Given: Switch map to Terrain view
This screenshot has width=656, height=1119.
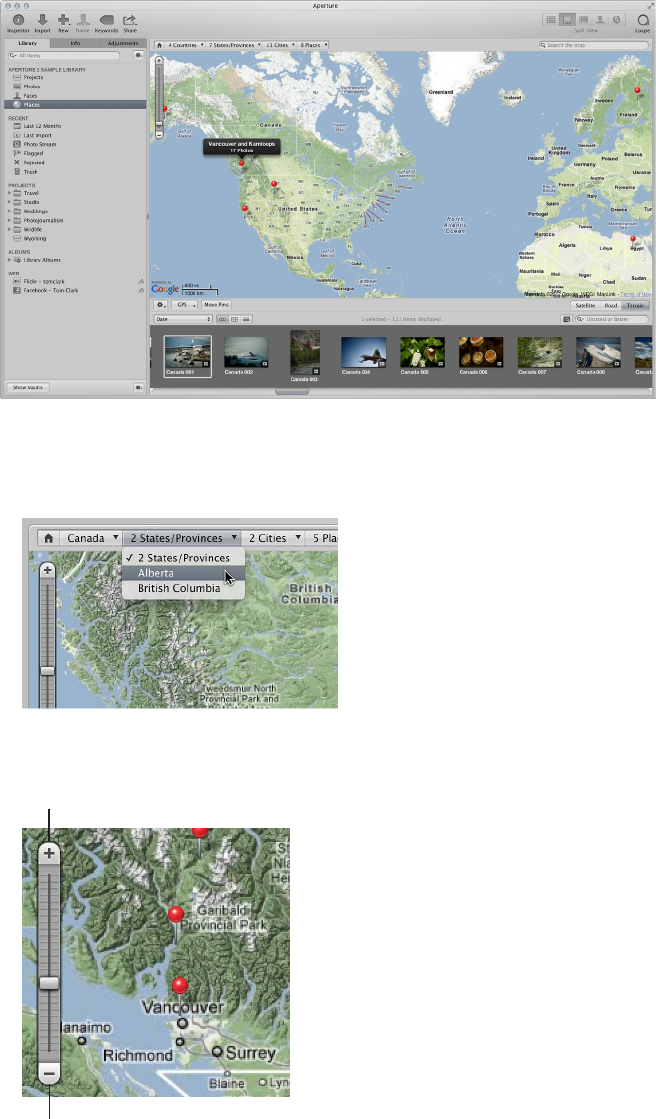Looking at the screenshot, I should (635, 305).
